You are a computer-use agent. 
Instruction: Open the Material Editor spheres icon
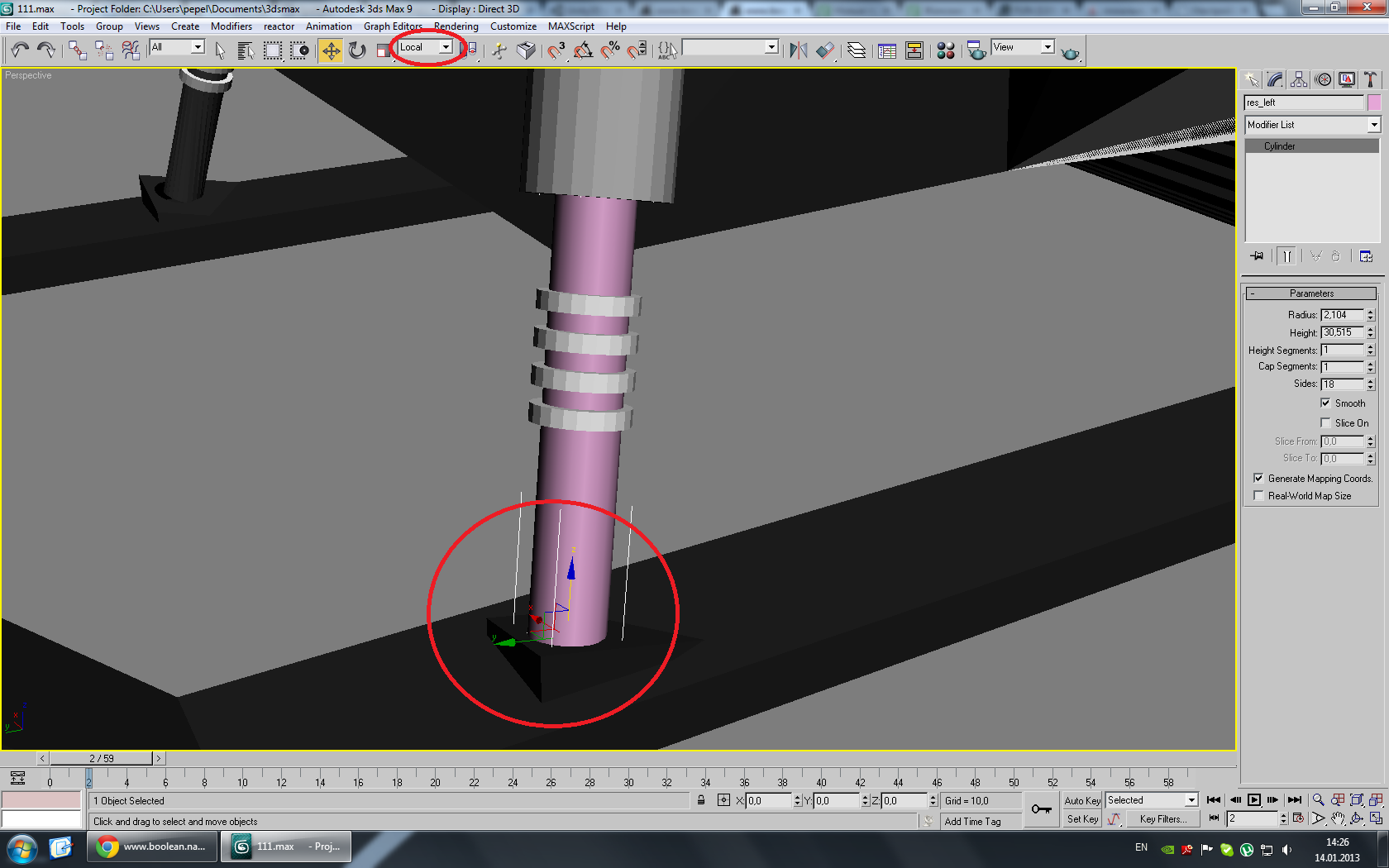[946, 51]
